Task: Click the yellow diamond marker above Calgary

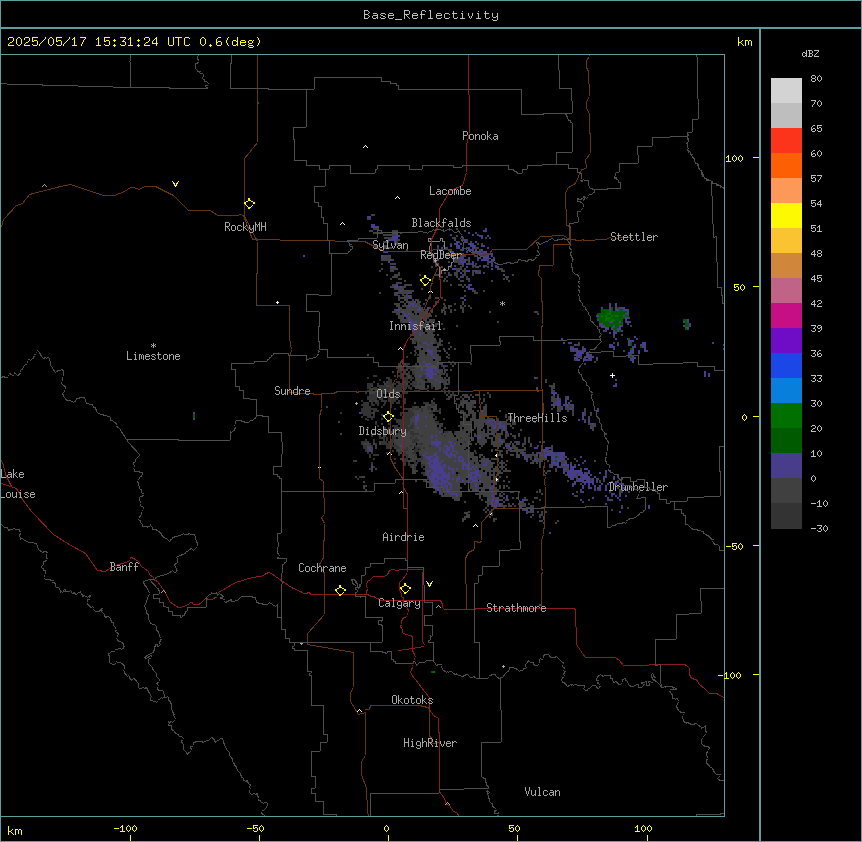Action: tap(405, 589)
